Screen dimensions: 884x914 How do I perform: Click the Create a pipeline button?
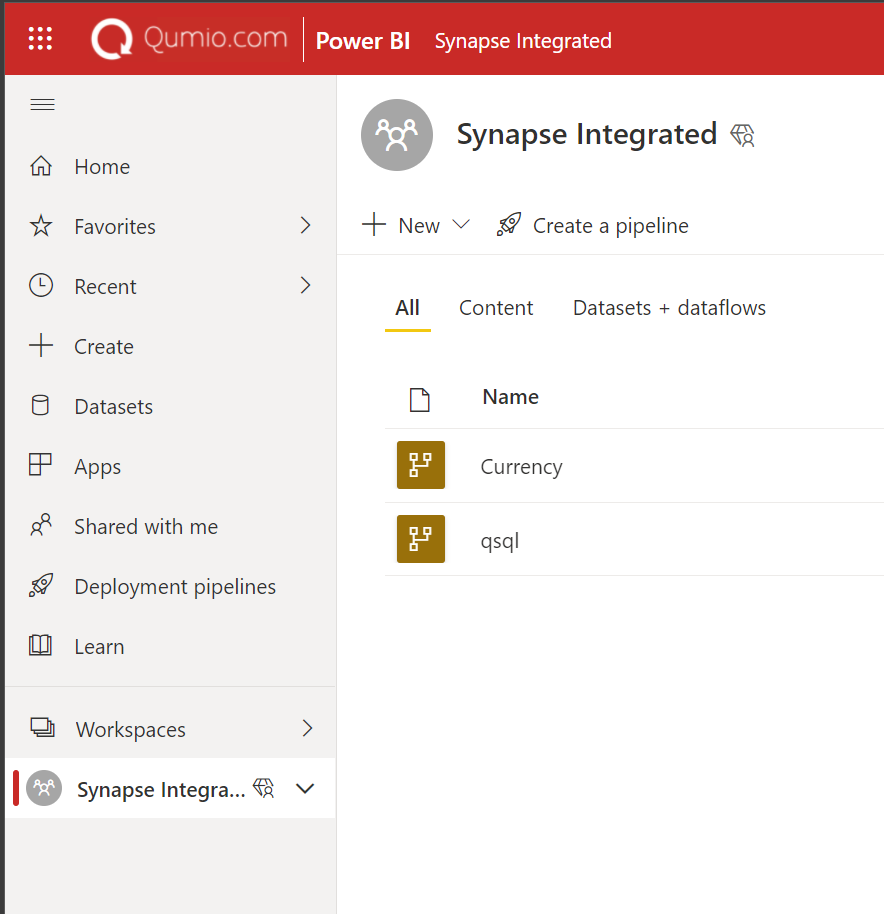tap(592, 225)
